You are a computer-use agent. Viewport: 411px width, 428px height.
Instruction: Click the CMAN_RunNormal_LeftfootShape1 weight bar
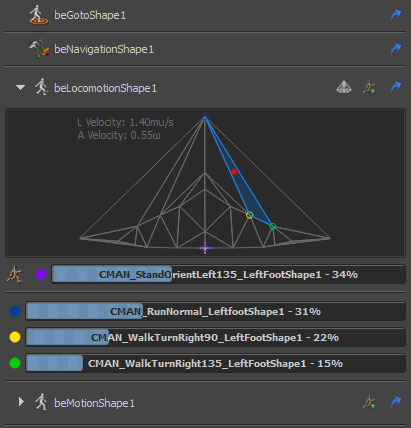tap(216, 311)
